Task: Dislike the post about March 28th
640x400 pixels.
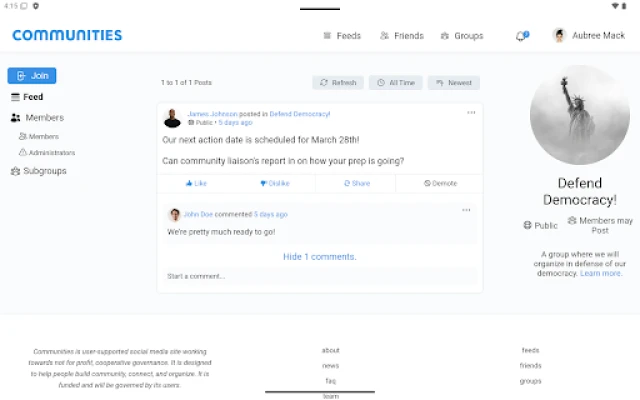Action: point(275,184)
